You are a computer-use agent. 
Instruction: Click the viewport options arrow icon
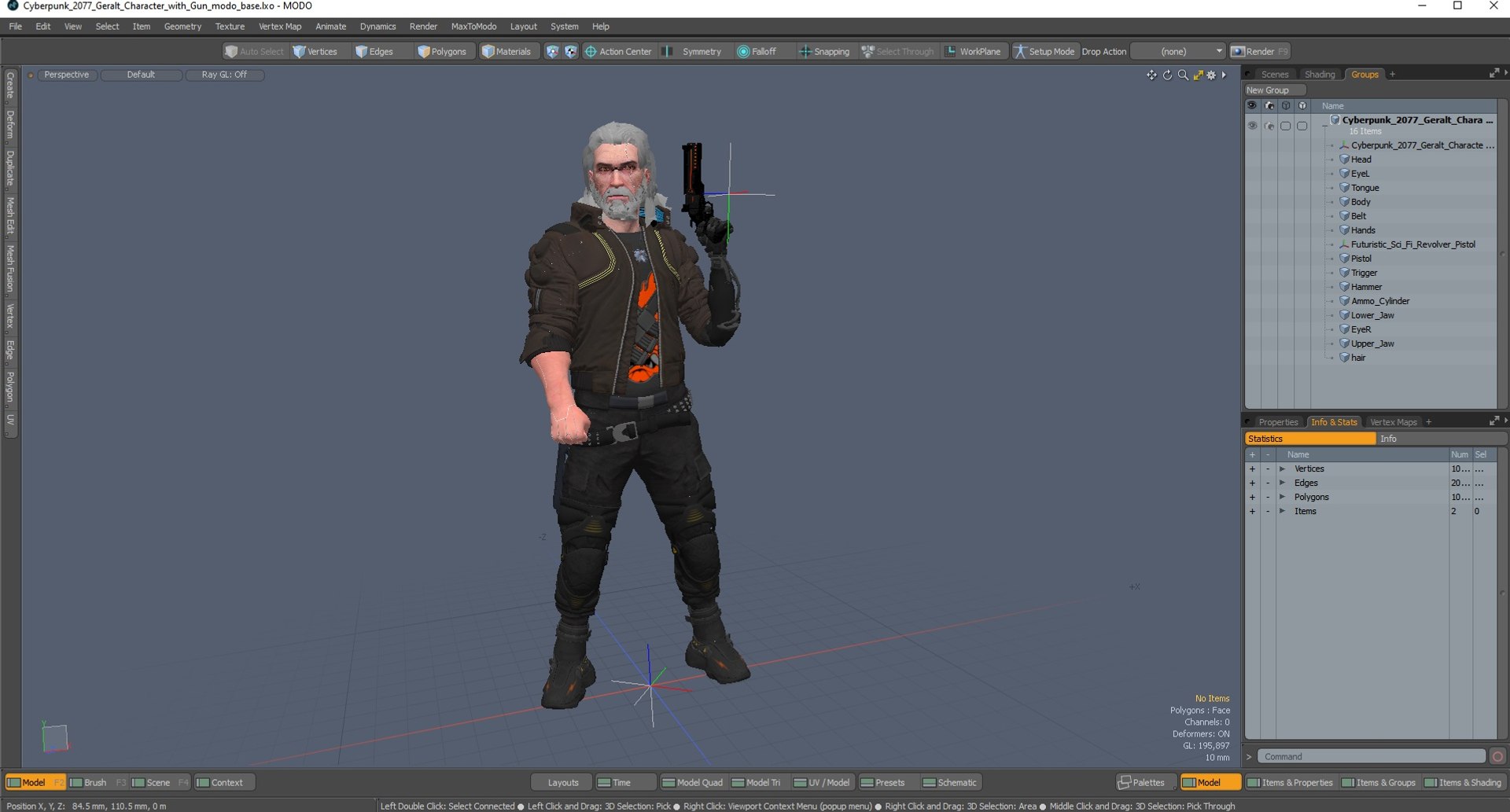(1224, 75)
